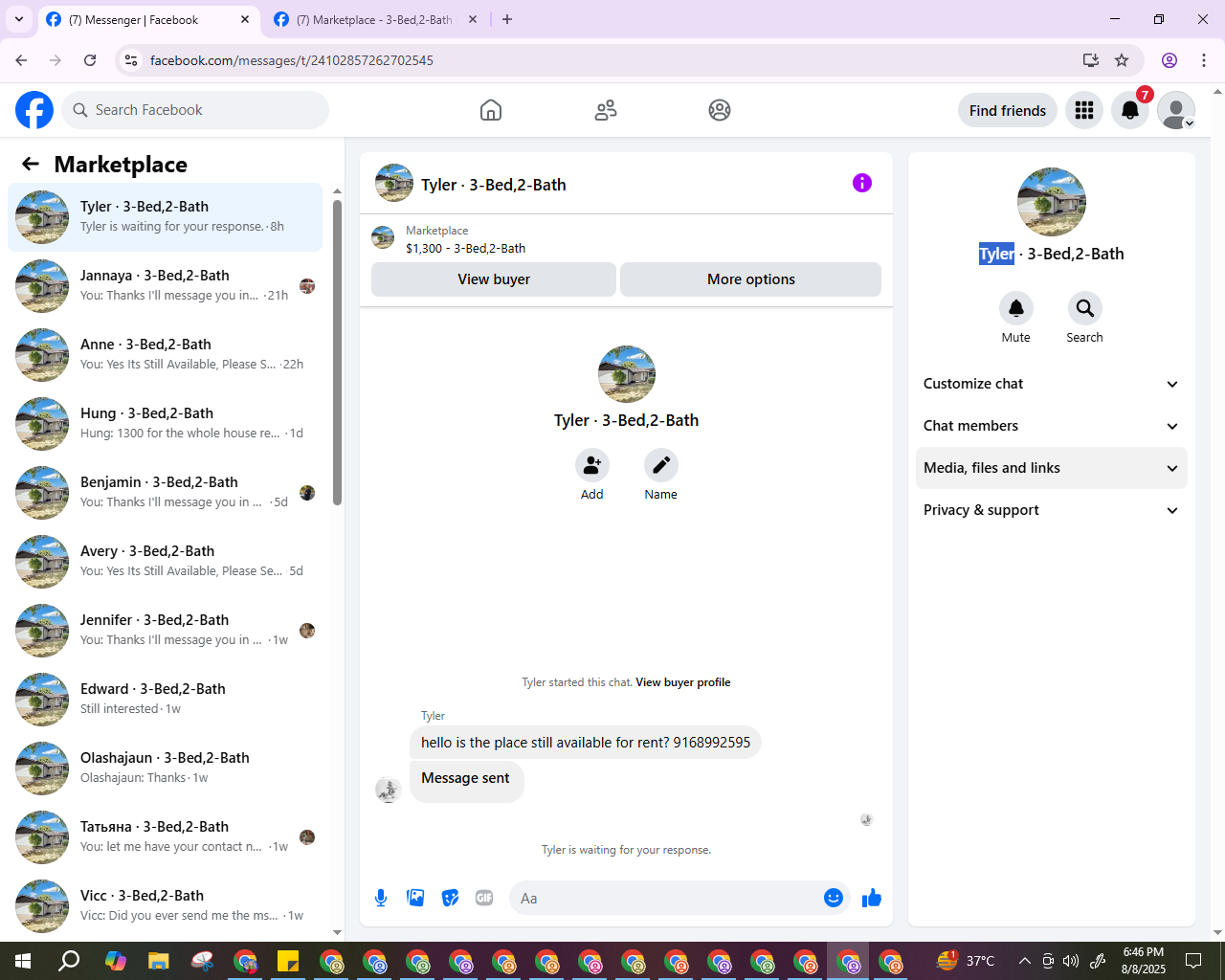Open the Татьяна 3-Bed,2-Bath conversation

click(165, 837)
